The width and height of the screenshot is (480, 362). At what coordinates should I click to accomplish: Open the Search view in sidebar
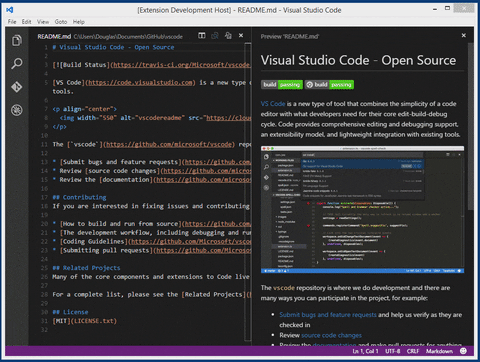click(x=17, y=63)
